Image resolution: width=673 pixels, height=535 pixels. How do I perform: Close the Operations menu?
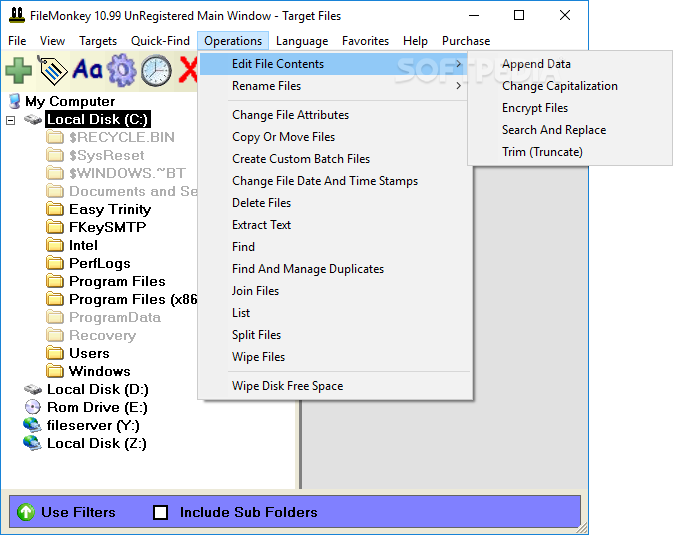click(x=233, y=41)
